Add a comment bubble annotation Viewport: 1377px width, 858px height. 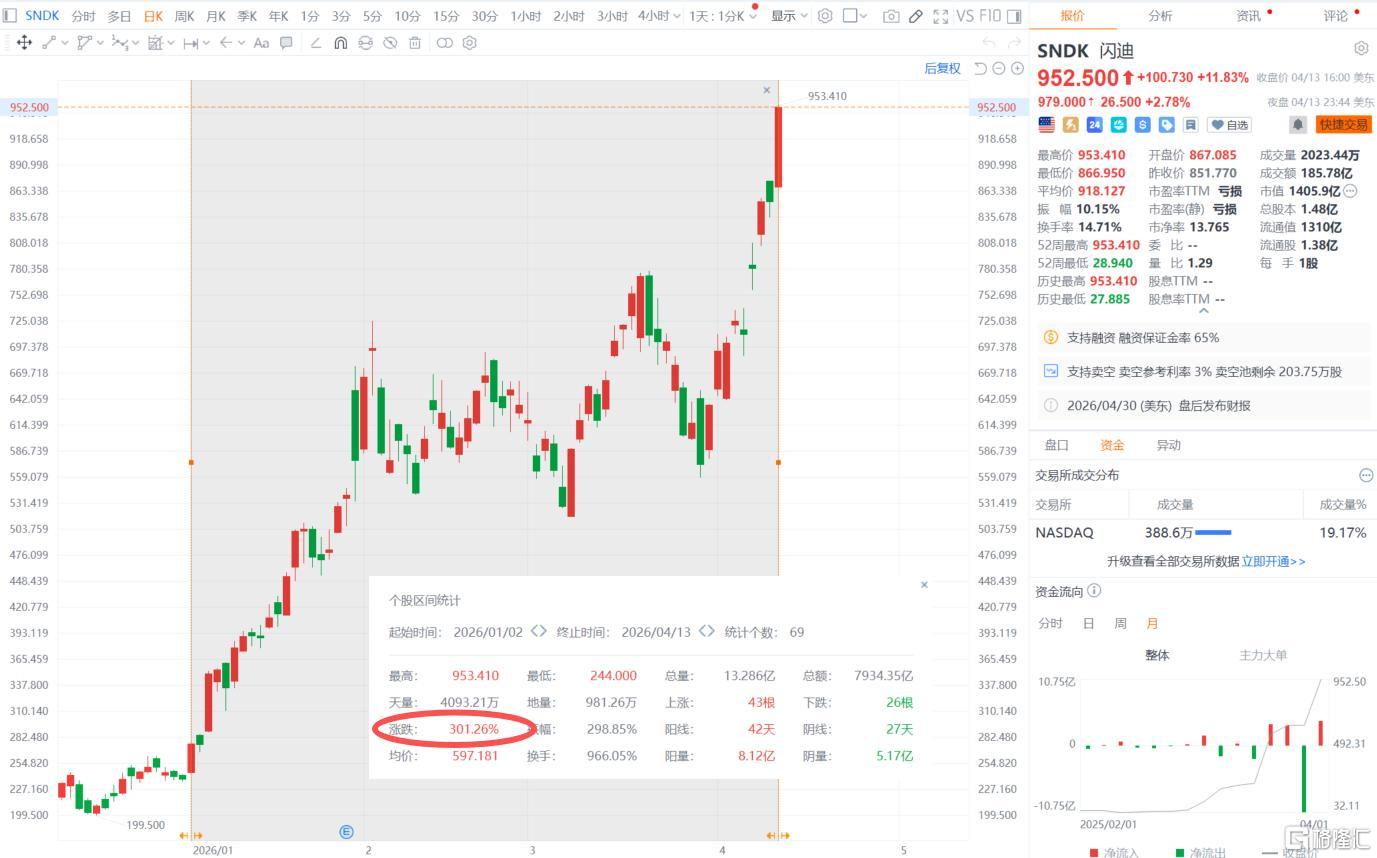[x=286, y=43]
